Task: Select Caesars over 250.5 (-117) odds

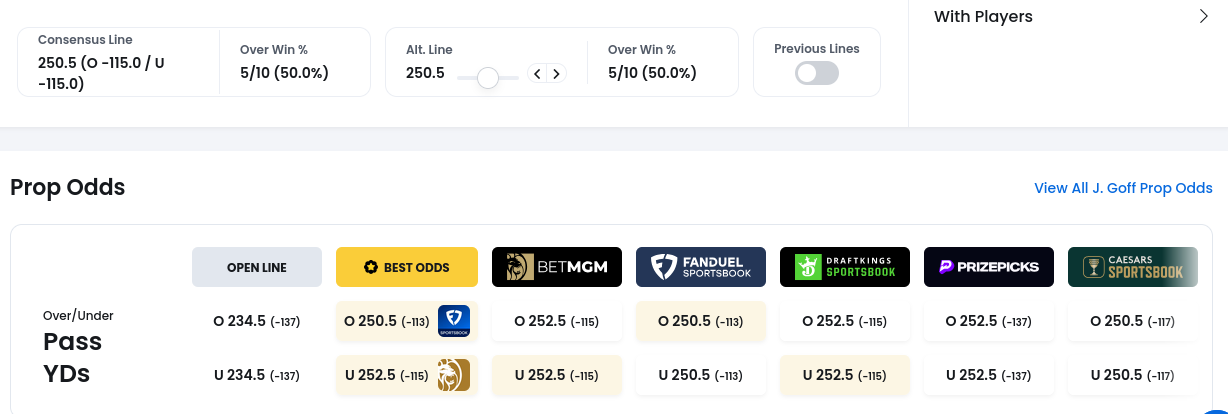Action: tap(1133, 321)
